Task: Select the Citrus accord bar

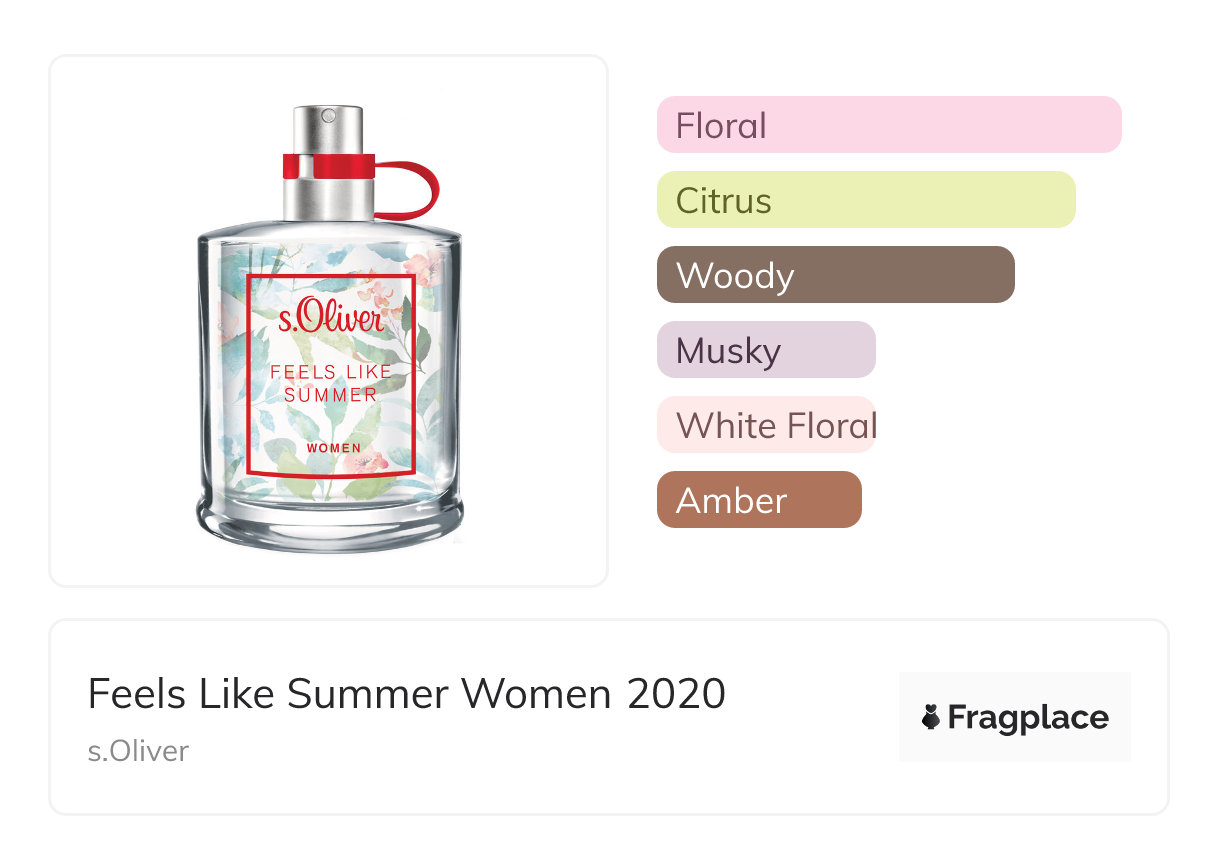Action: click(x=865, y=200)
